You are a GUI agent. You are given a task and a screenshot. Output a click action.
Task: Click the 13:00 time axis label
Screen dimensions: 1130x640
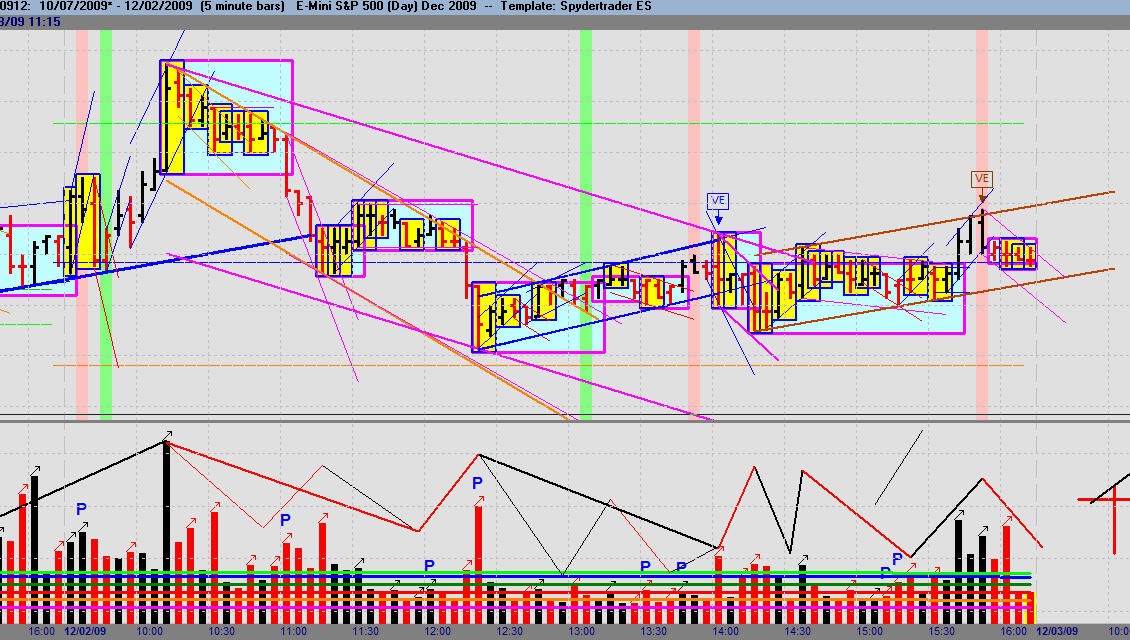[582, 631]
